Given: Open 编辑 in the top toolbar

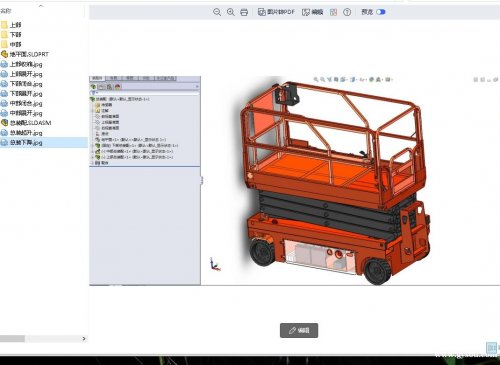Looking at the screenshot, I should pos(312,12).
